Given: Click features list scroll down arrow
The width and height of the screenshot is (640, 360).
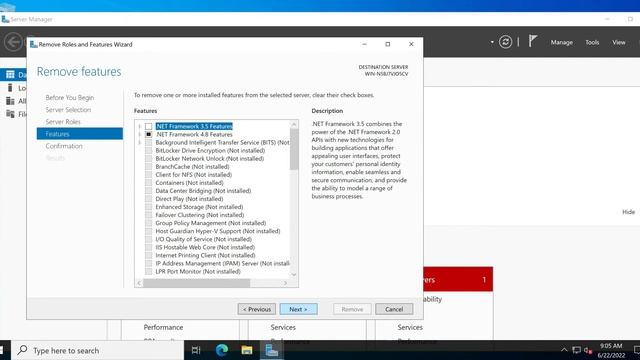Looking at the screenshot, I should (x=294, y=275).
